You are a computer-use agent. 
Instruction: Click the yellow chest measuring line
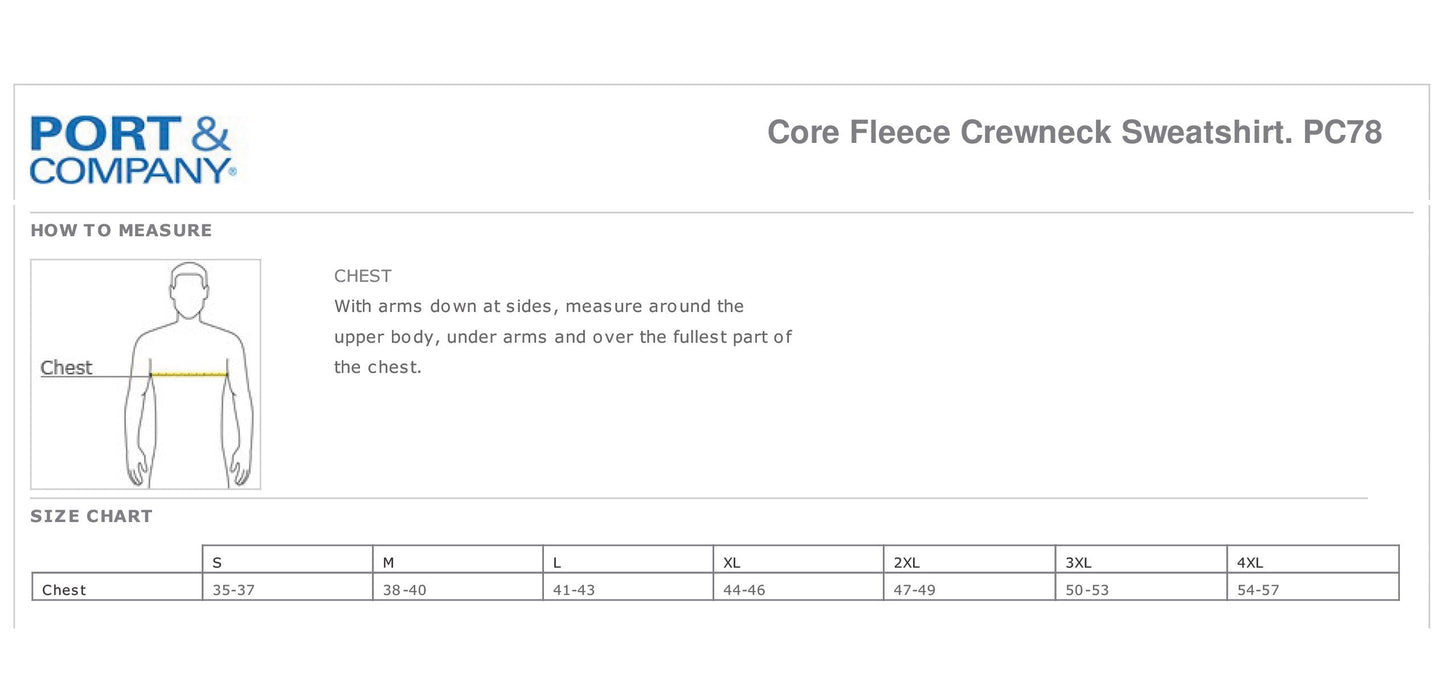coord(189,374)
